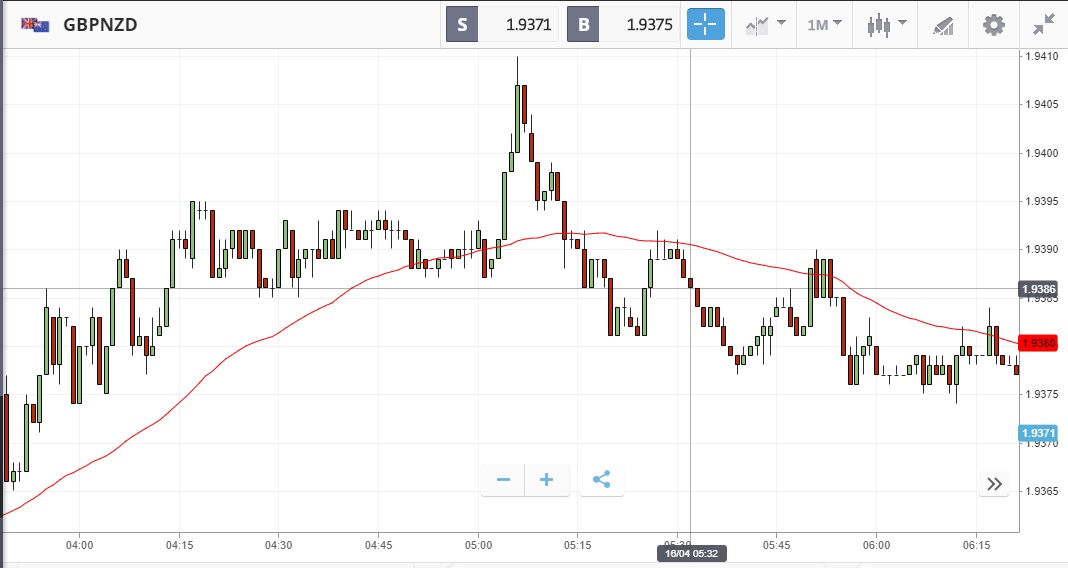
Task: Zoom out with the minus button
Action: (x=503, y=480)
